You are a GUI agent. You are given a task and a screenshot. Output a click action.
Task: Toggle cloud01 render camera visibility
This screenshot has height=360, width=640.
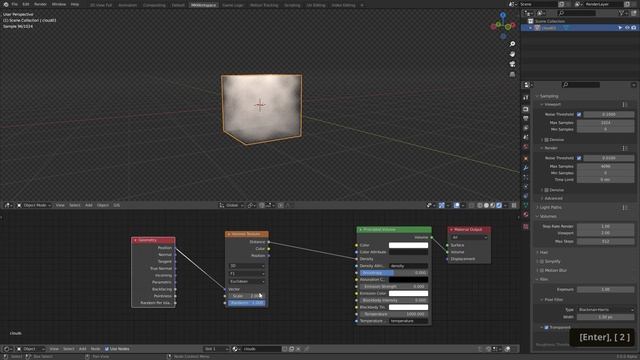[633, 28]
